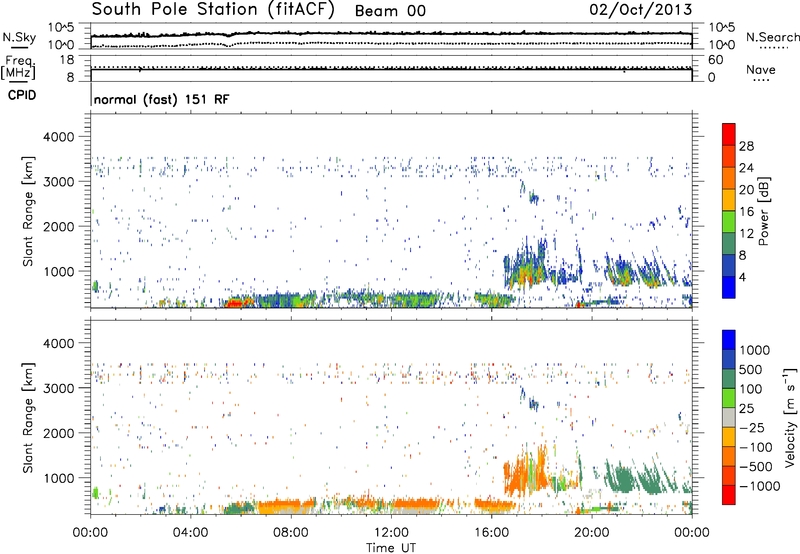800x554 pixels.
Task: Click the velocity colorbar red segment below -1000
Action: click(x=729, y=495)
